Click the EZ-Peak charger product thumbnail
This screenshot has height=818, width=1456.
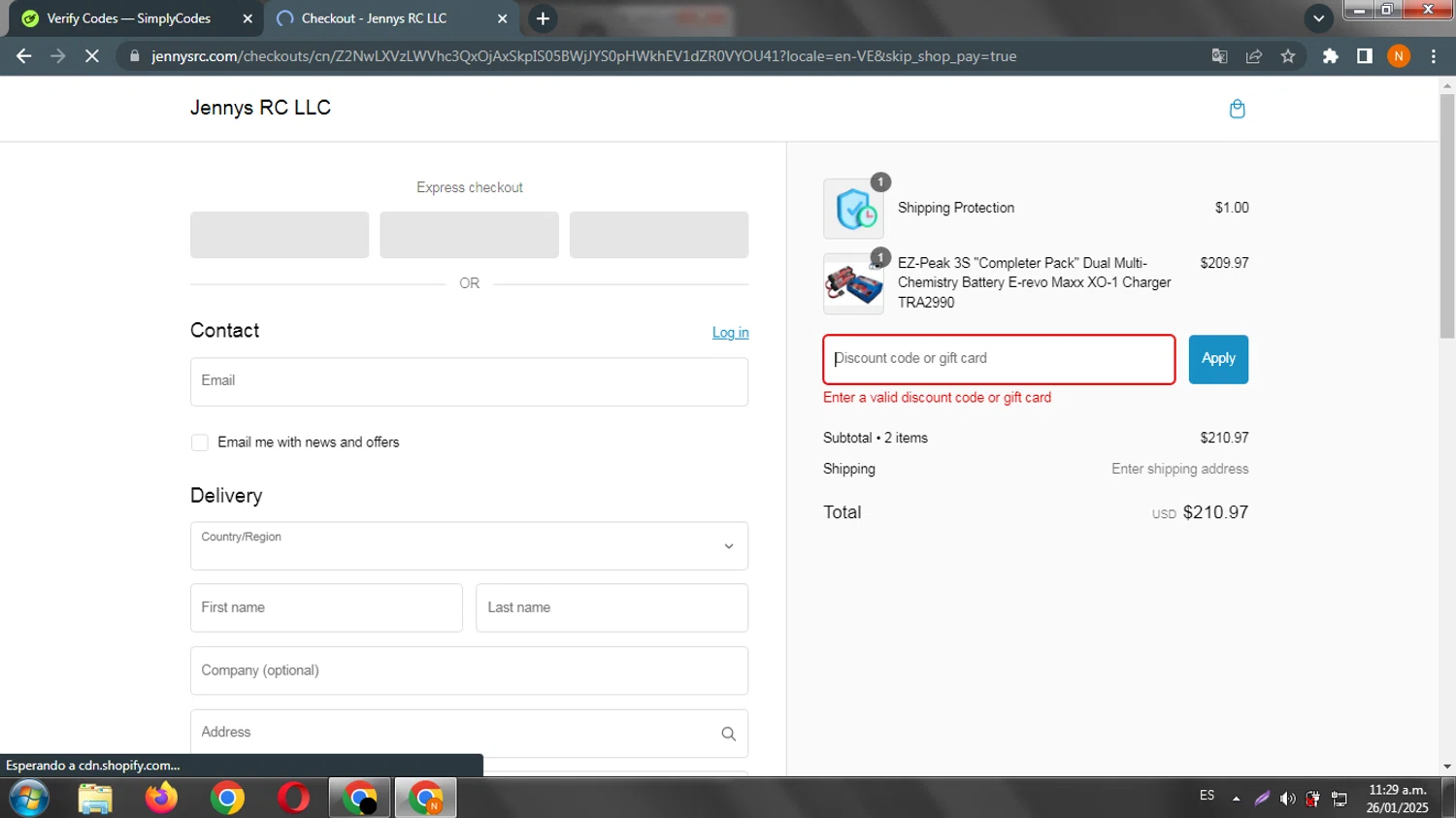coord(853,284)
